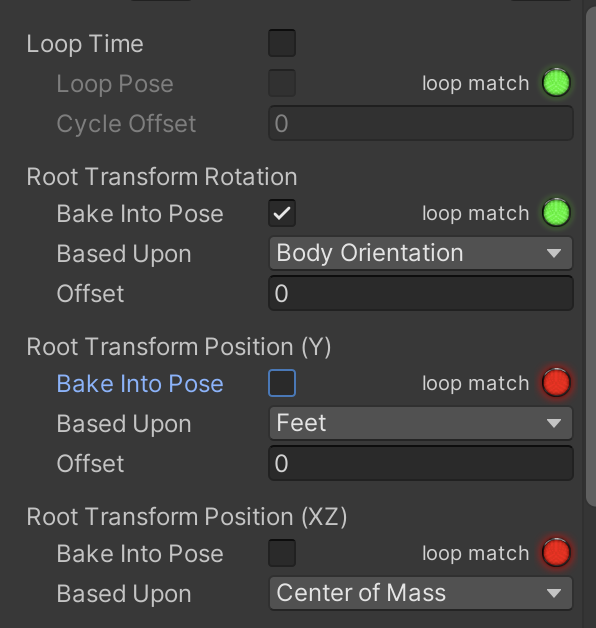Open the Center of Mass dropdown

coord(421,593)
